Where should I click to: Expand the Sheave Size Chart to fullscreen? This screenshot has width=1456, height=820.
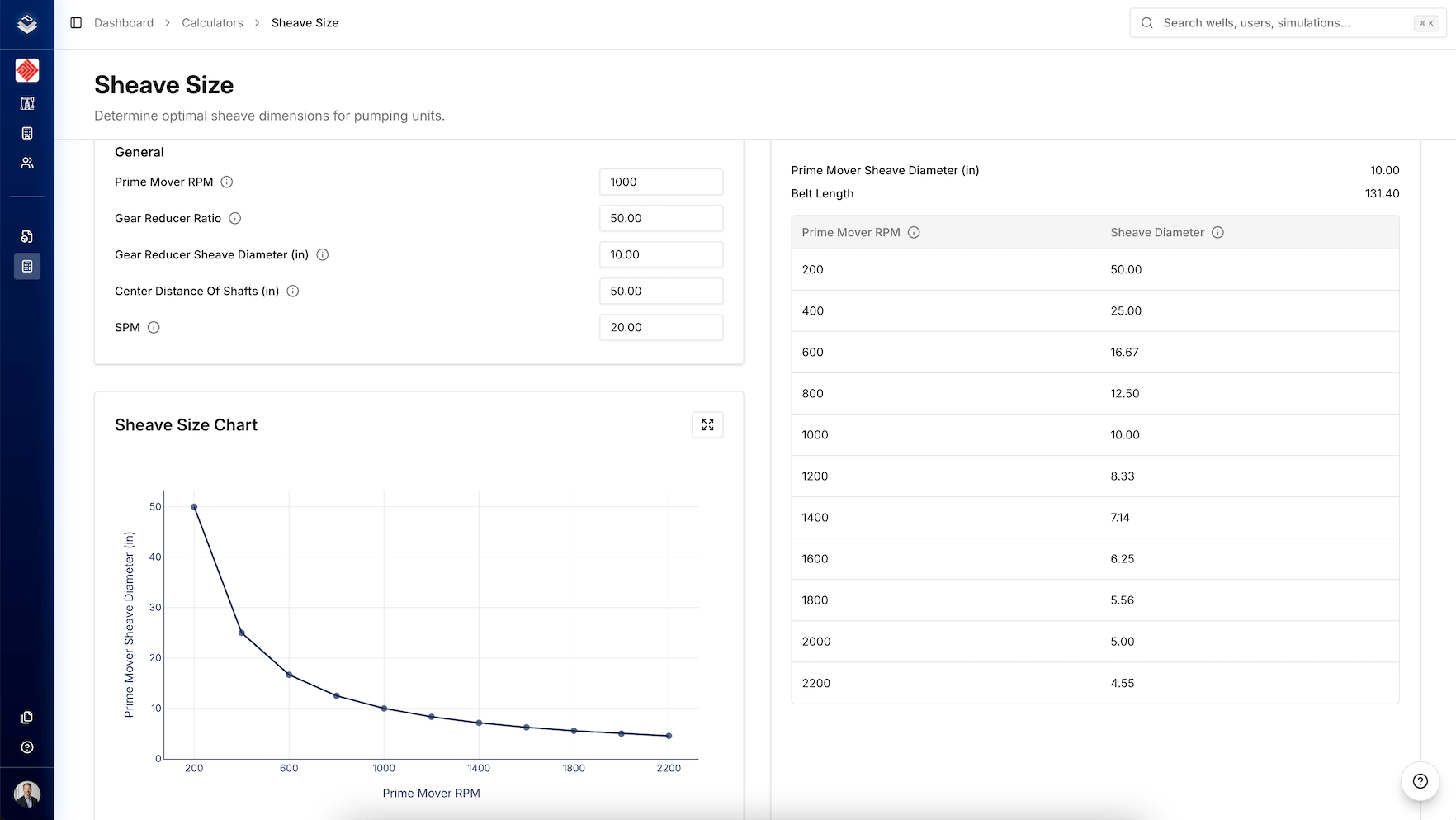707,424
